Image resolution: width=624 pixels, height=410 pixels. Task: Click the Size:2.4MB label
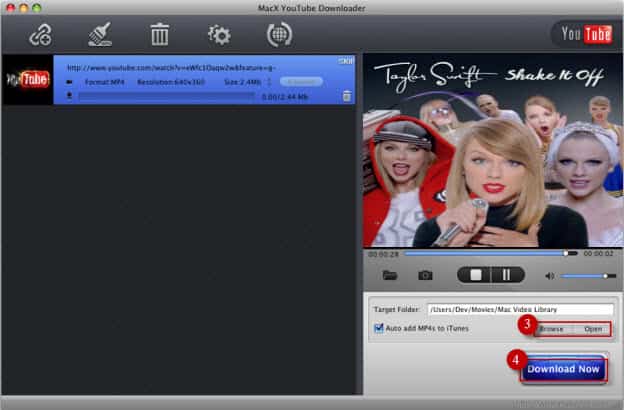tap(242, 82)
